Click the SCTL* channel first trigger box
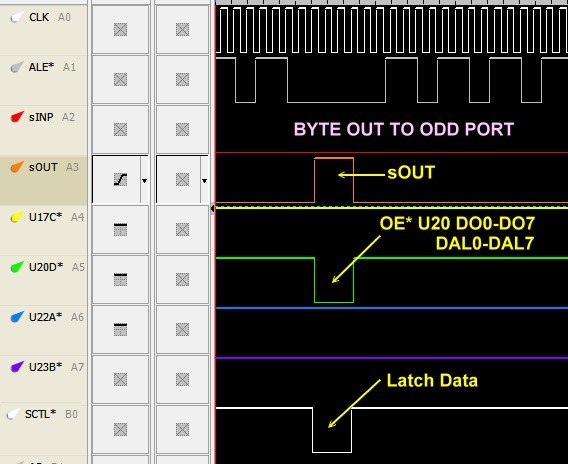Image resolution: width=568 pixels, height=464 pixels. 120,430
